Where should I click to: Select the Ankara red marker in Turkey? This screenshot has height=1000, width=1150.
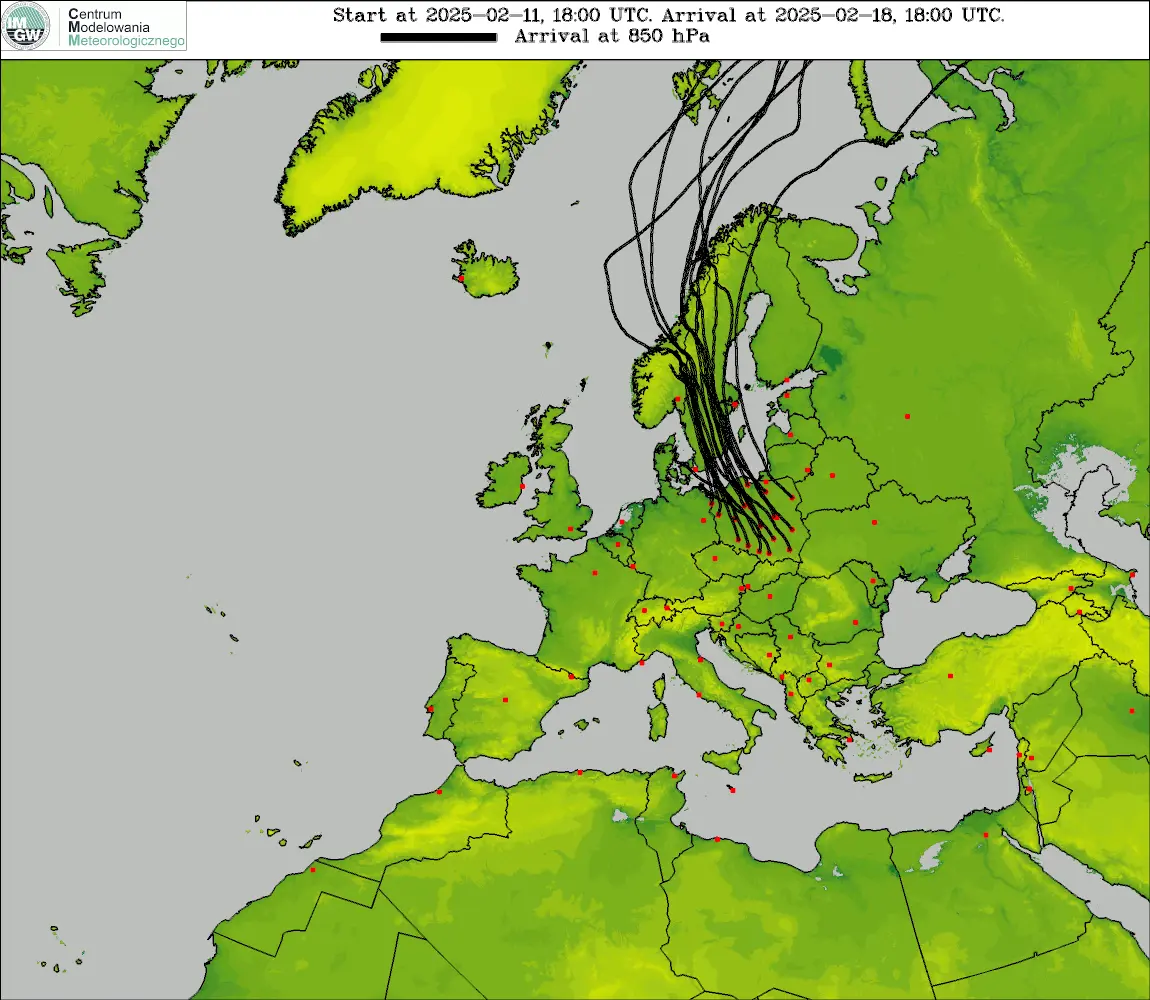[x=951, y=676]
